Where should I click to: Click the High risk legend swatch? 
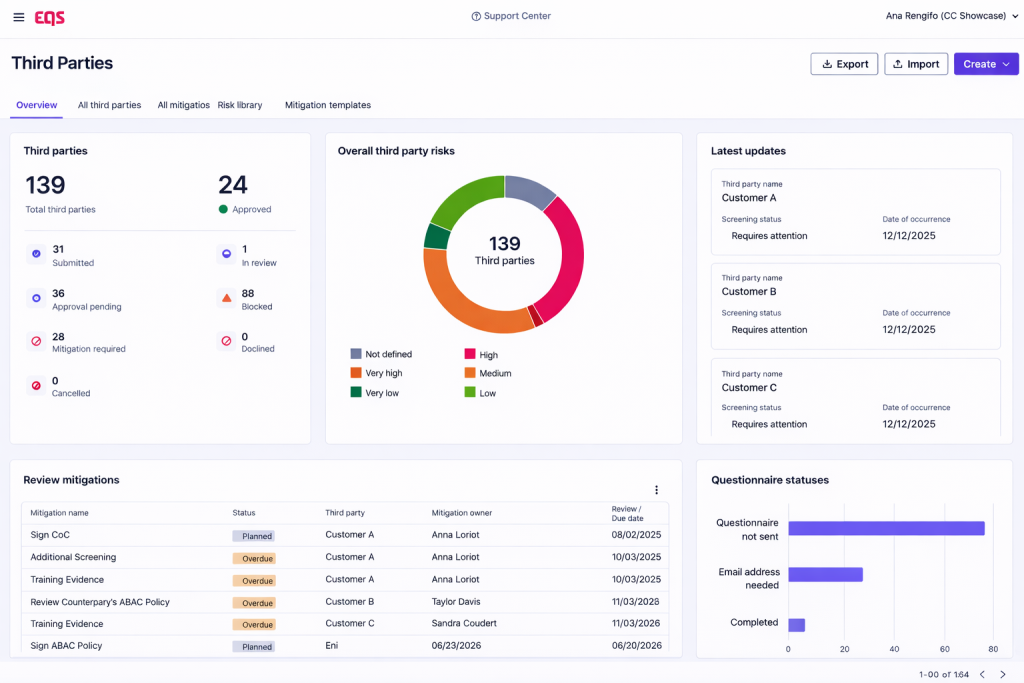[469, 355]
